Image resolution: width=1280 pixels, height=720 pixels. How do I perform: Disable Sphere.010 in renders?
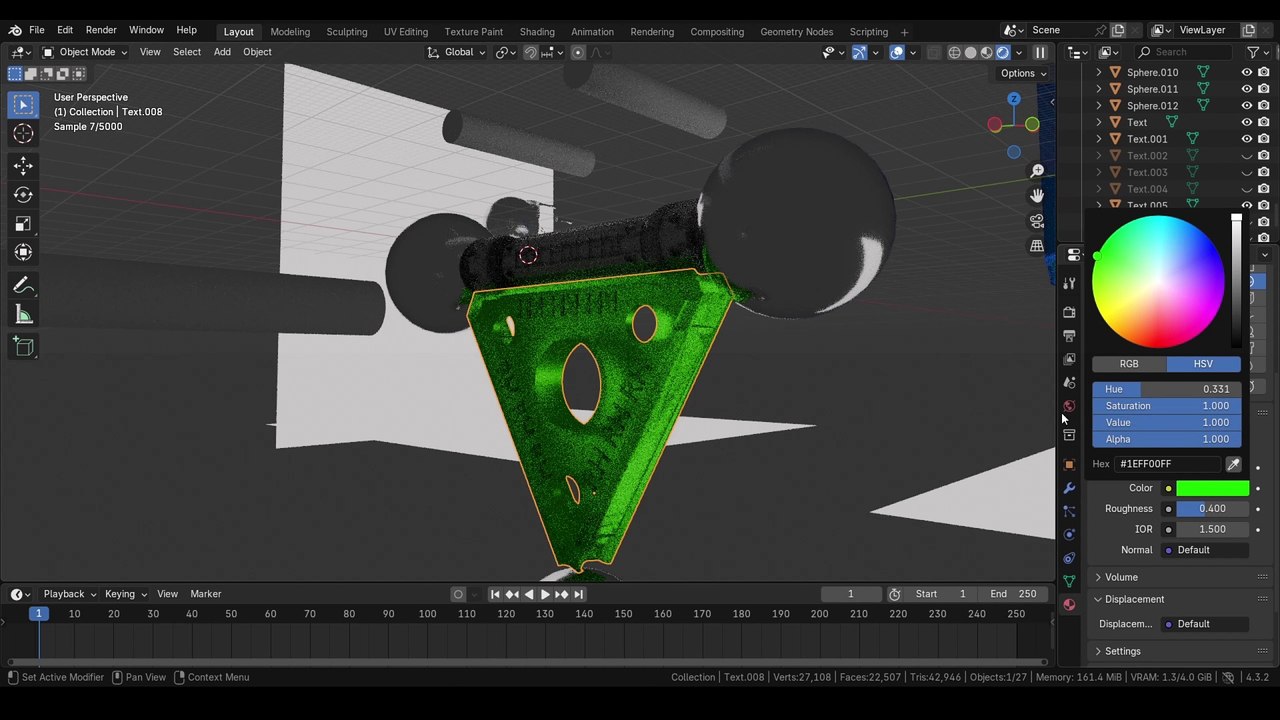(1264, 72)
